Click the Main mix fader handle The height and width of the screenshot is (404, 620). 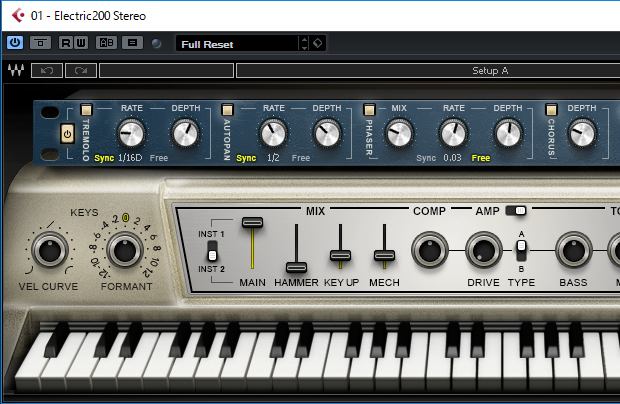click(252, 222)
